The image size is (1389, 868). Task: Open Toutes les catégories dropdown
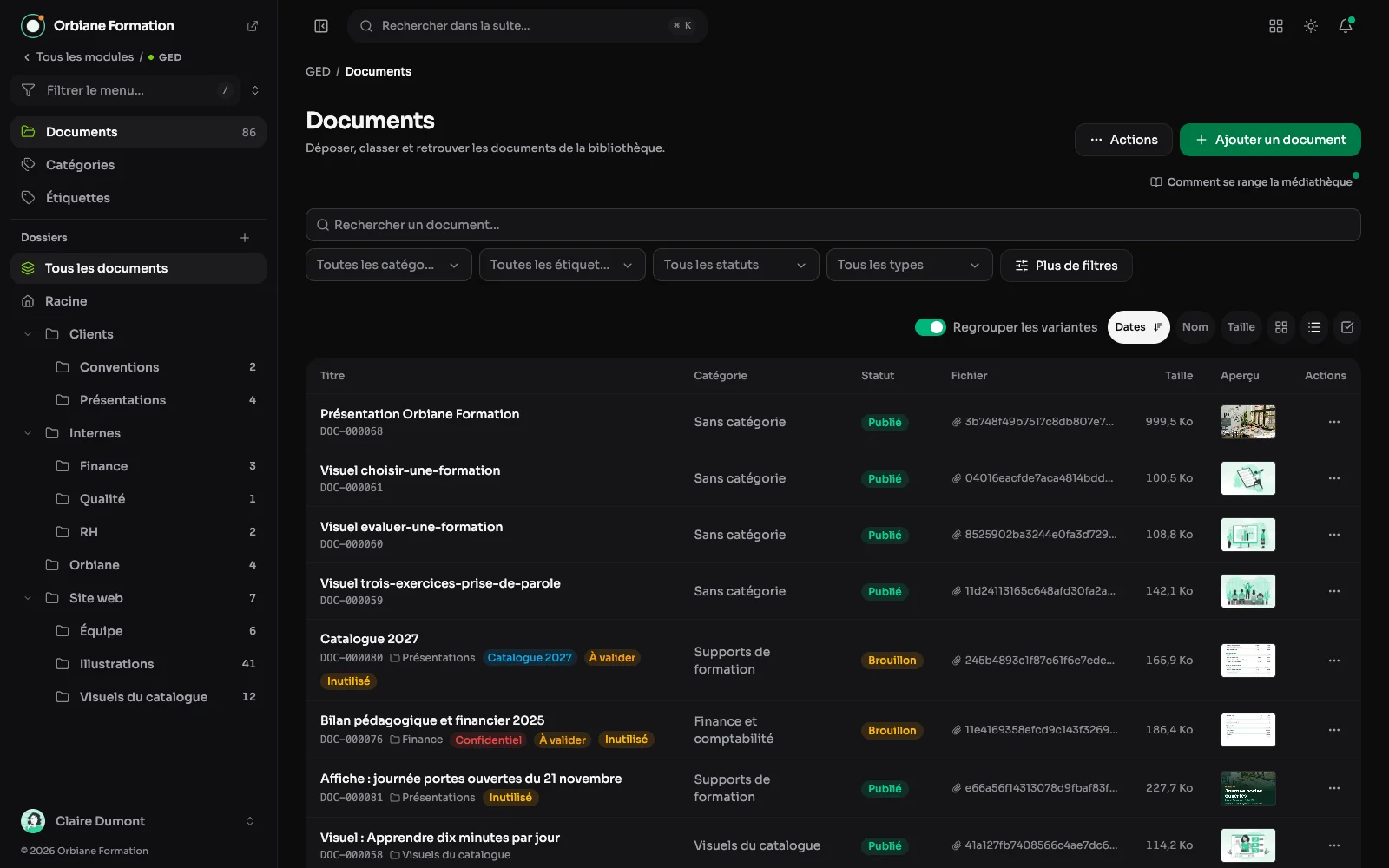[x=389, y=265]
